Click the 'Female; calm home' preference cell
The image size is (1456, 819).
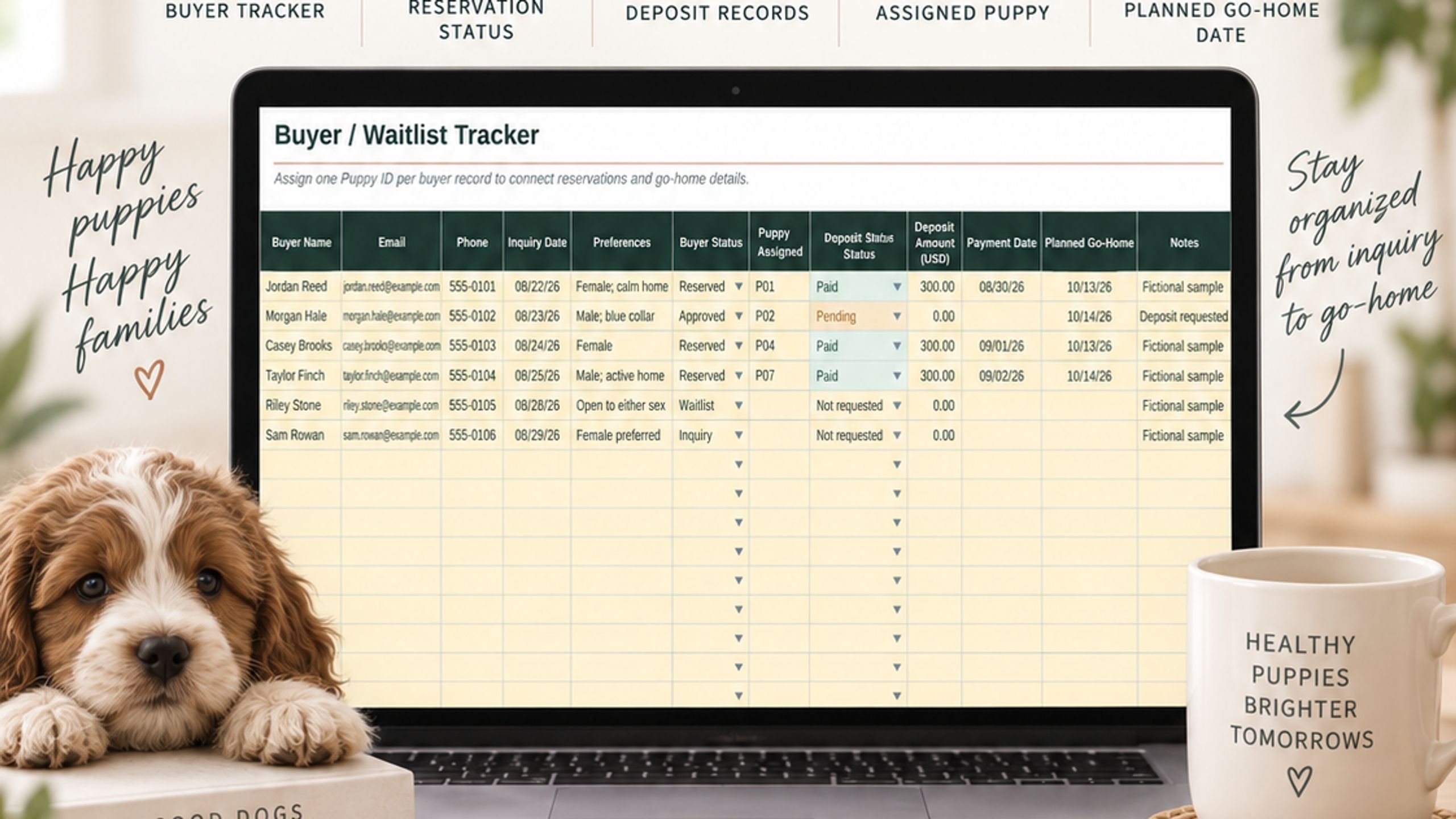[622, 287]
